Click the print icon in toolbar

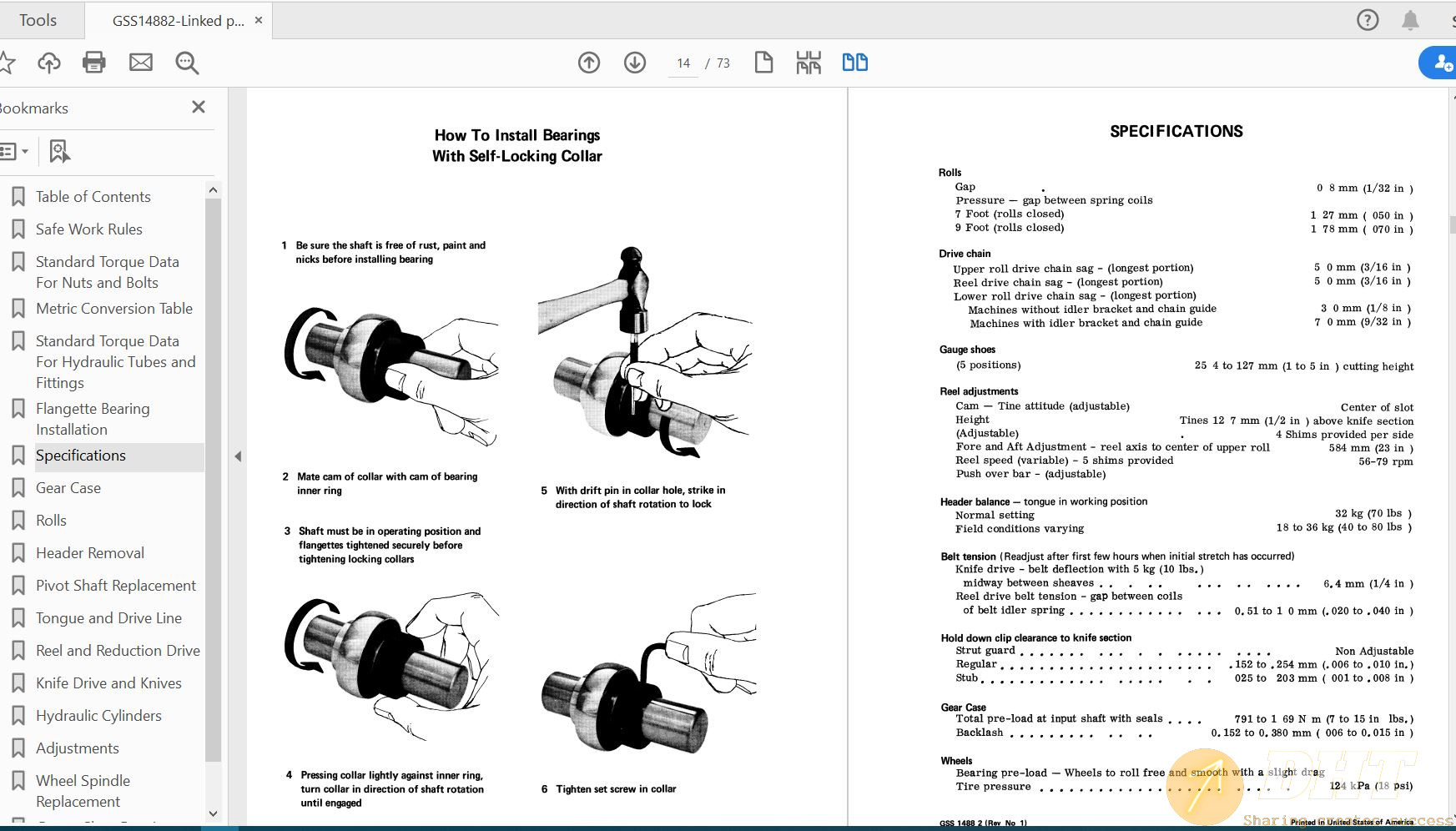pos(94,63)
